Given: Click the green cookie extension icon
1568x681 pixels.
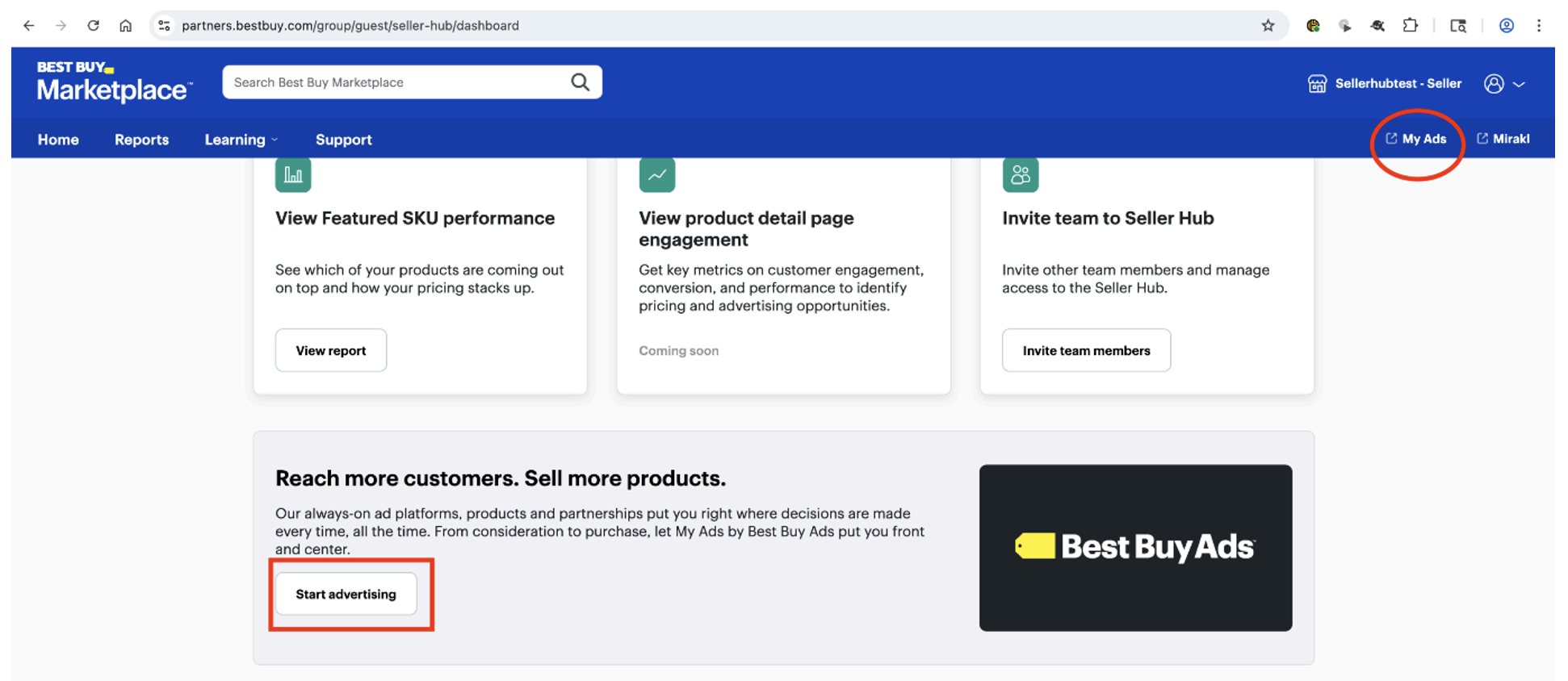Looking at the screenshot, I should (1313, 26).
